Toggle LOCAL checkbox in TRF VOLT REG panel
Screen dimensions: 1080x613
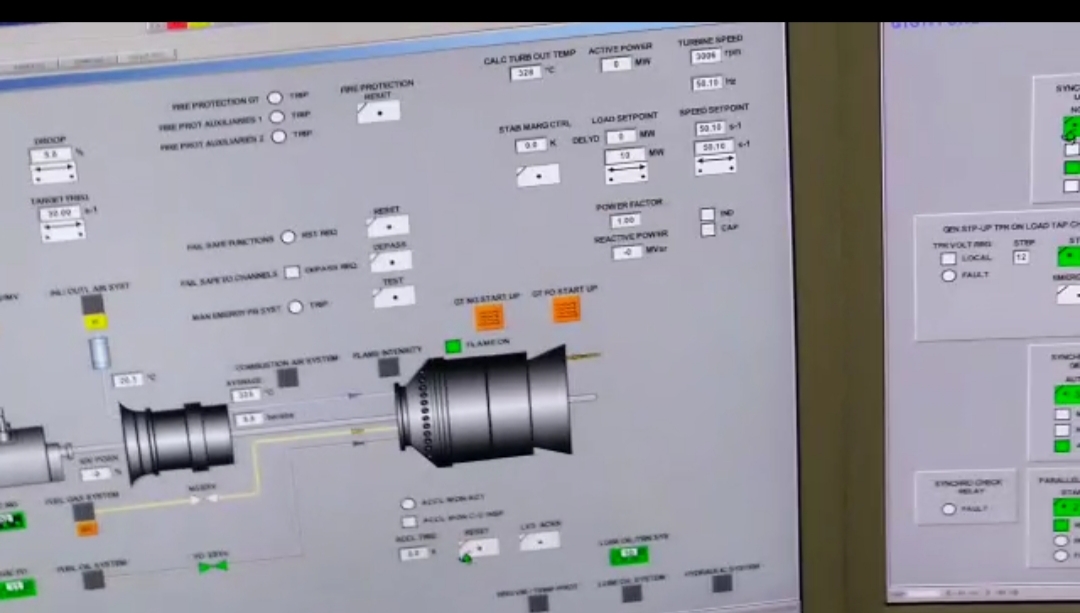click(x=948, y=258)
